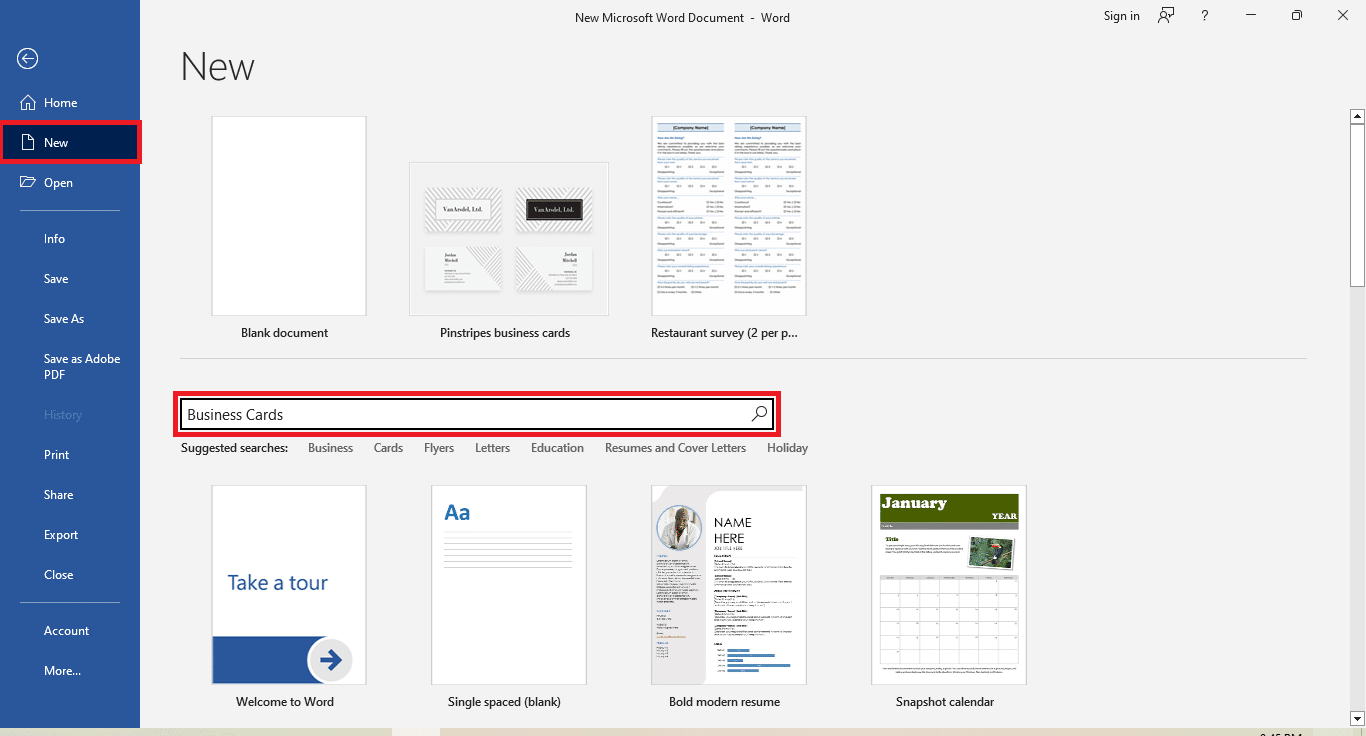Click the vertical scrollbar thumb

pos(1357,205)
